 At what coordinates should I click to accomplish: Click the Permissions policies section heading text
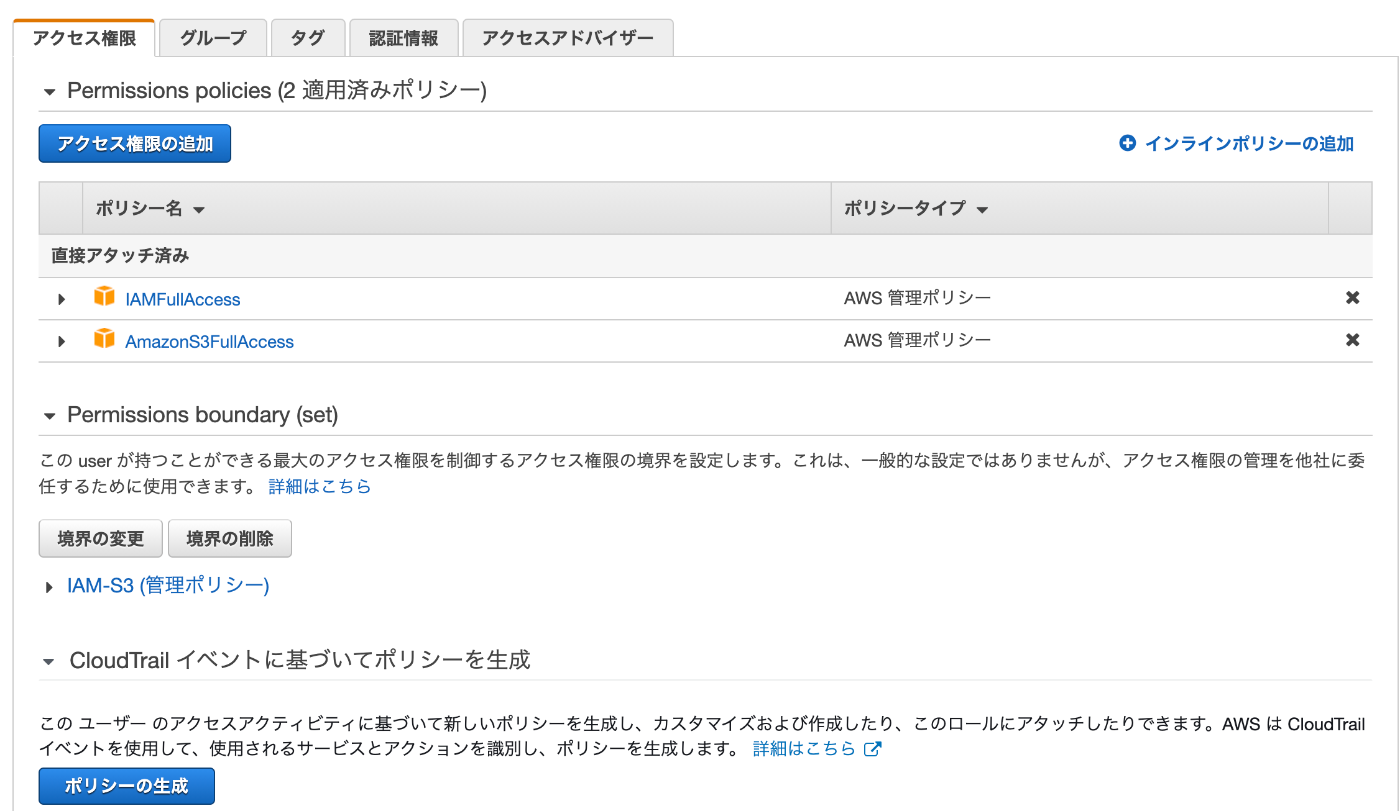coord(276,91)
